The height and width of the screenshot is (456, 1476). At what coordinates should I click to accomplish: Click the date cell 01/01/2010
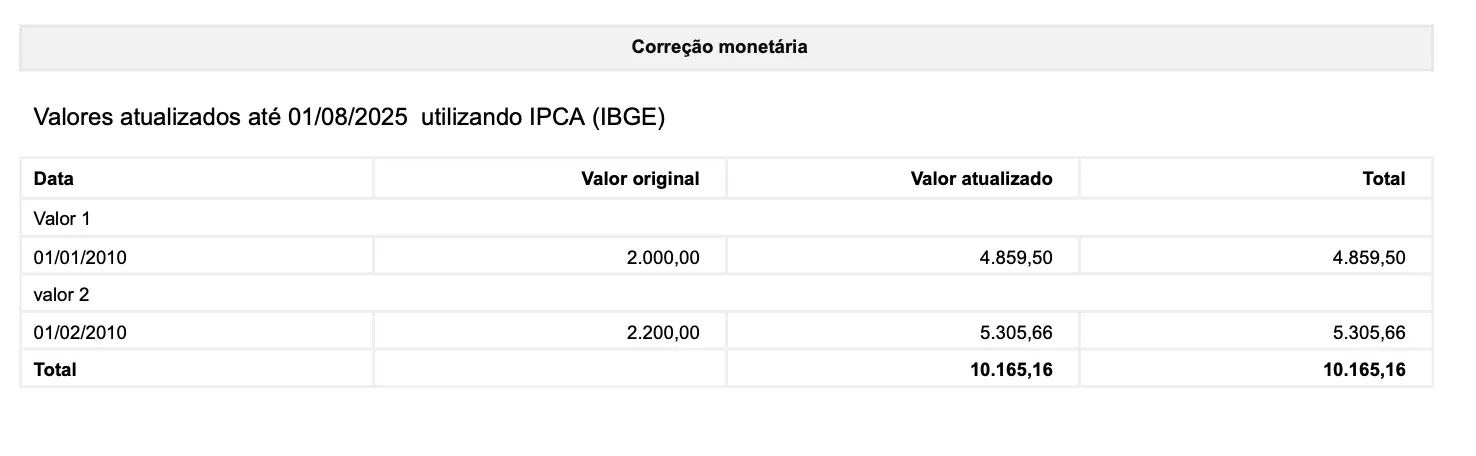point(80,257)
